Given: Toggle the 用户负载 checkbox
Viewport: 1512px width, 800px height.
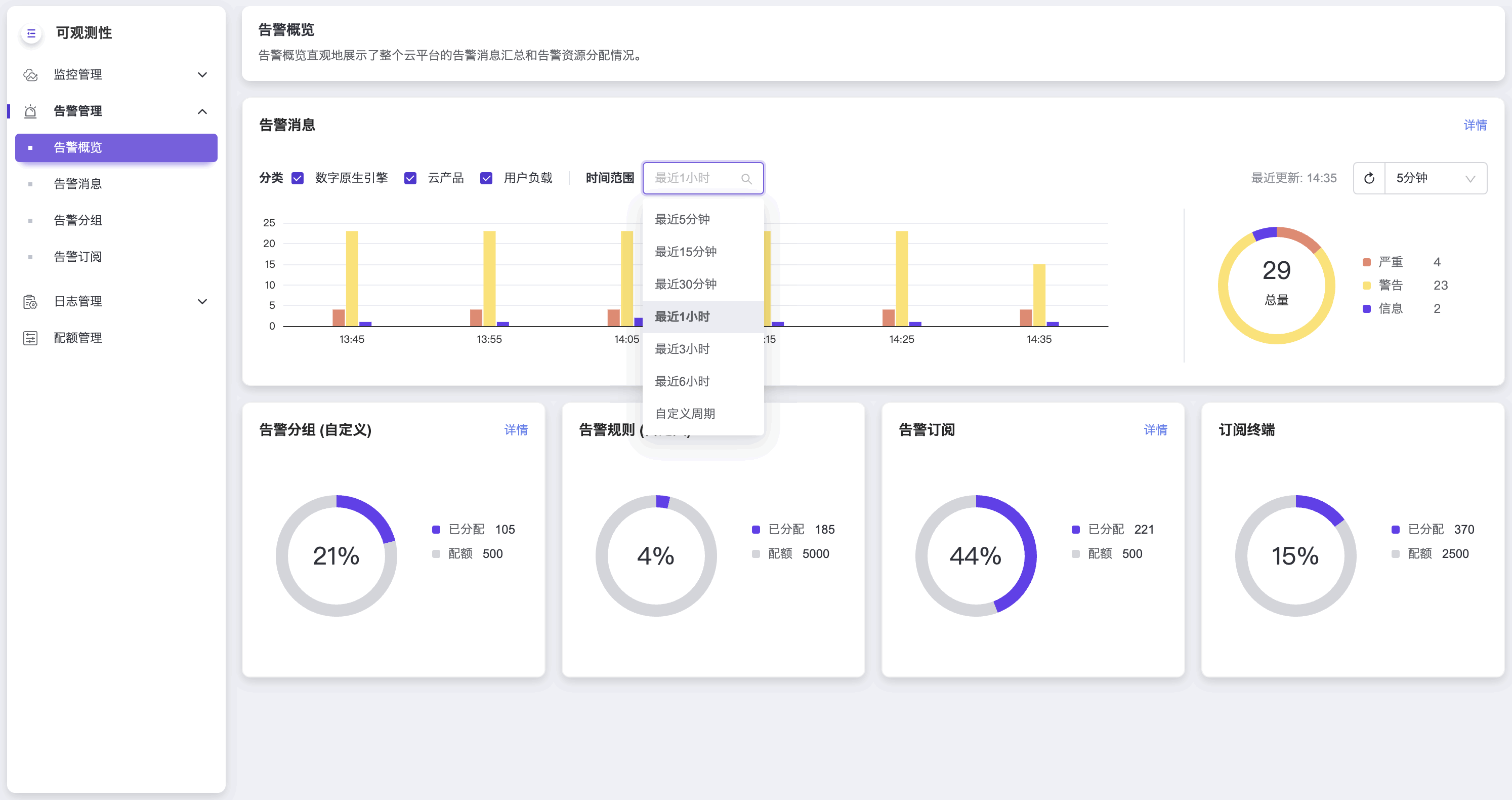Looking at the screenshot, I should [x=486, y=178].
